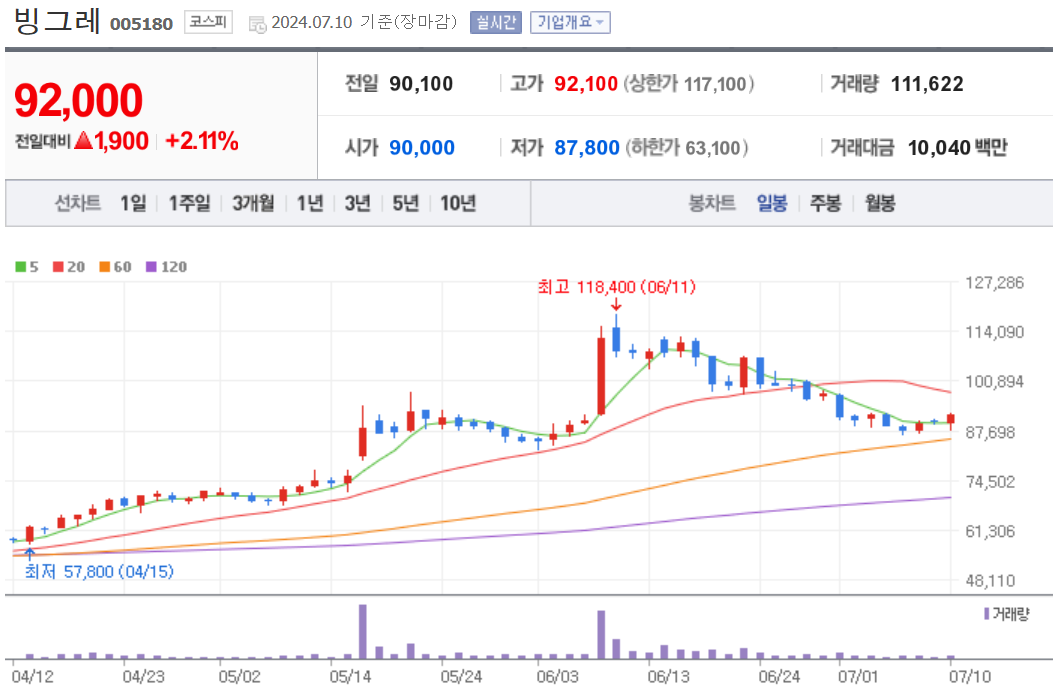This screenshot has height=688, width=1053.
Task: Click the 87,698 y-axis label
Action: pos(991,432)
